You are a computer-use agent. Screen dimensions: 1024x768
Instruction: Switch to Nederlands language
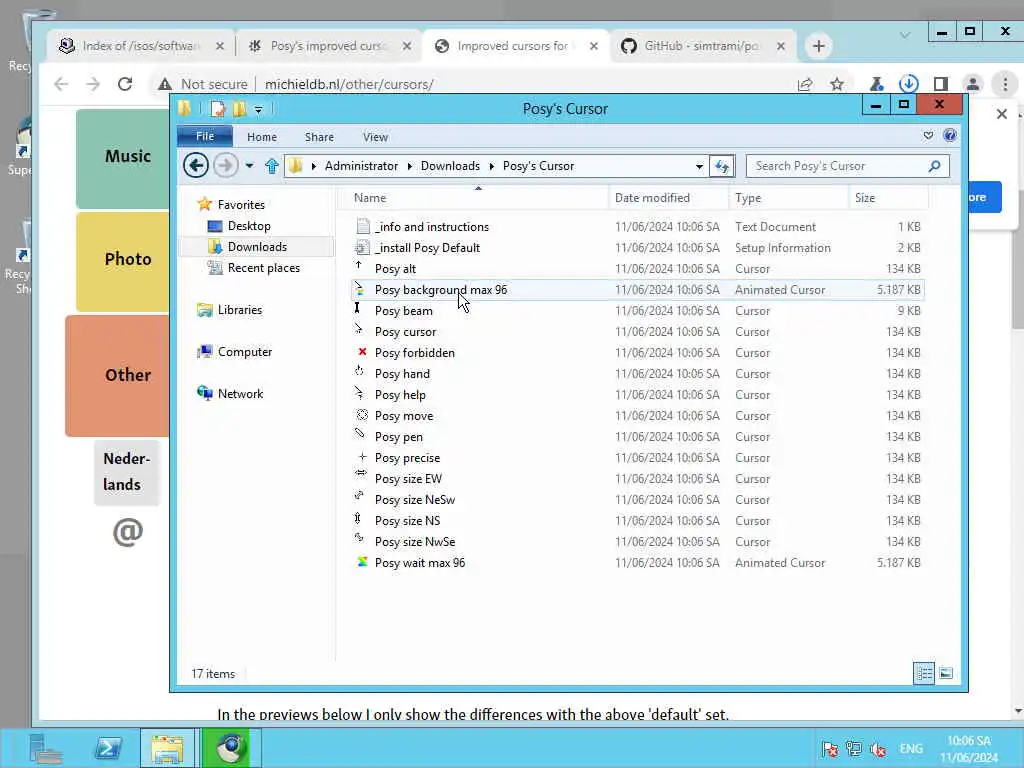(127, 472)
